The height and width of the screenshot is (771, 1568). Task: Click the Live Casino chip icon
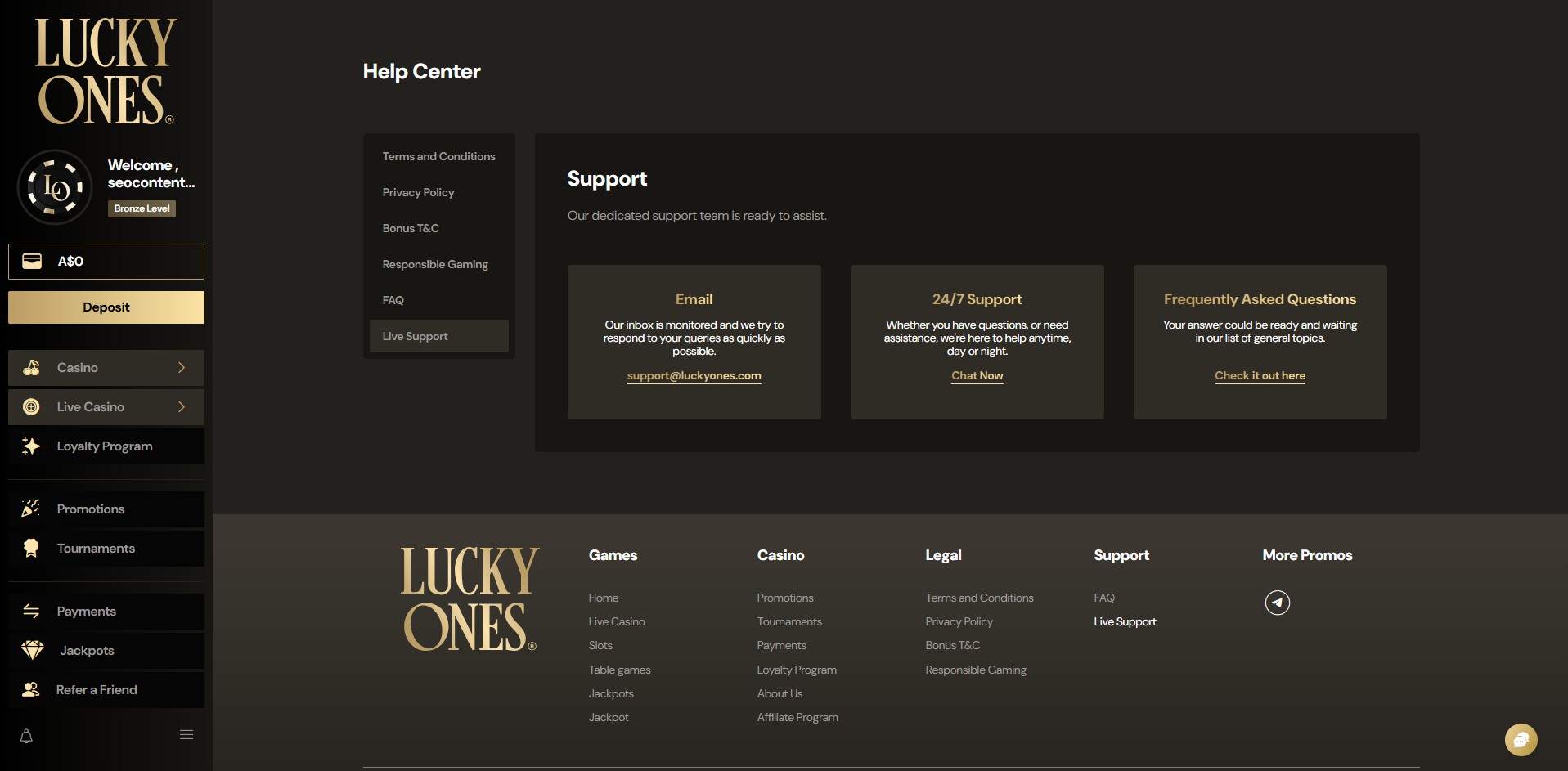coord(31,407)
